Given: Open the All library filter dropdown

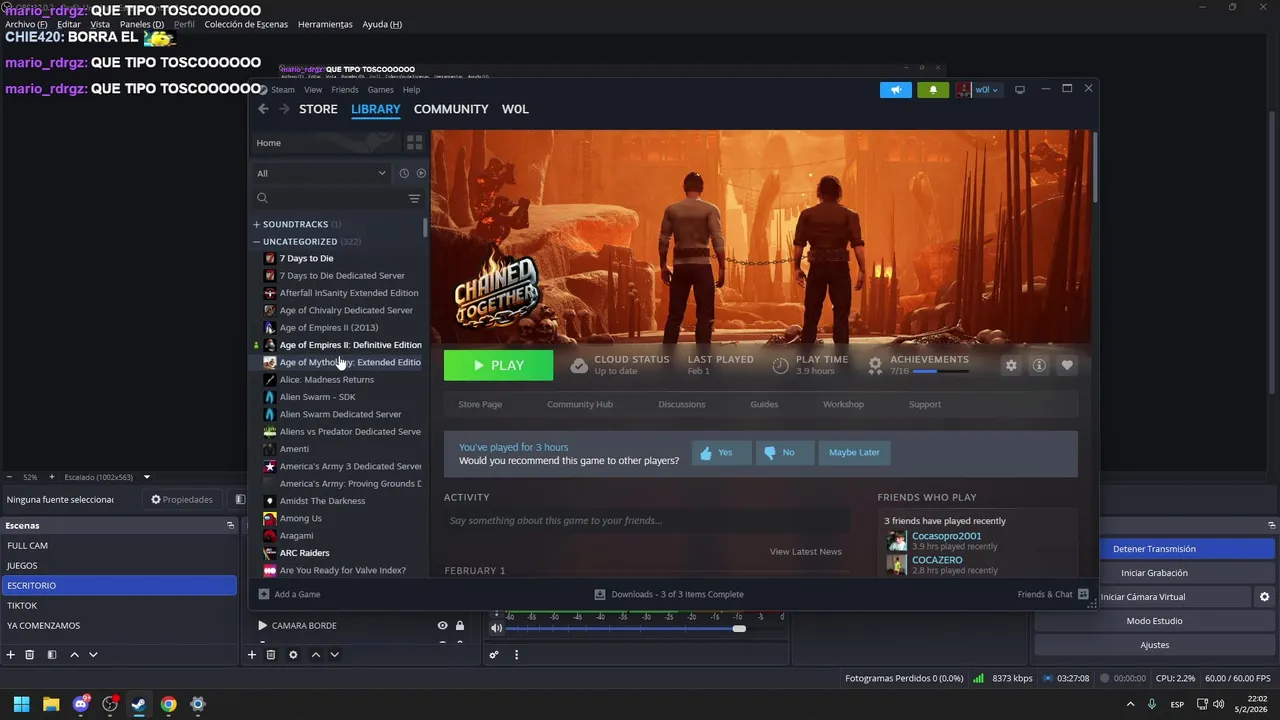Looking at the screenshot, I should [x=322, y=173].
